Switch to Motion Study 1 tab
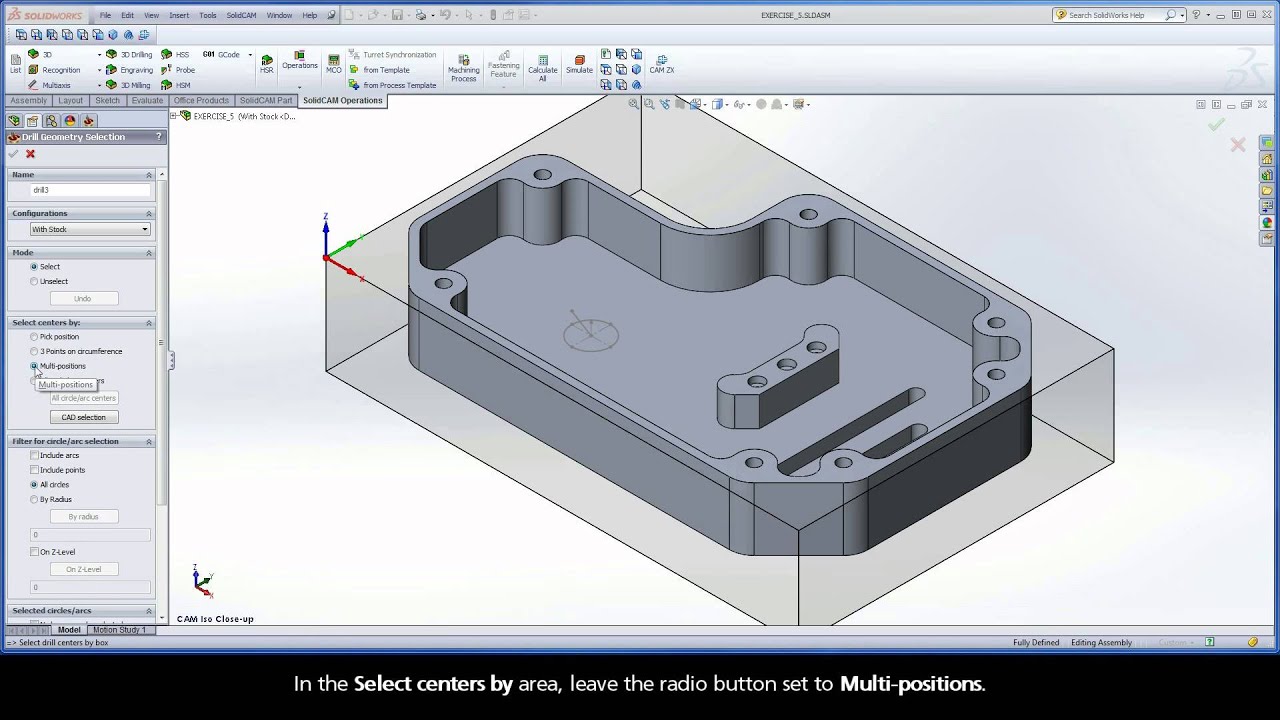This screenshot has height=720, width=1280. [120, 630]
